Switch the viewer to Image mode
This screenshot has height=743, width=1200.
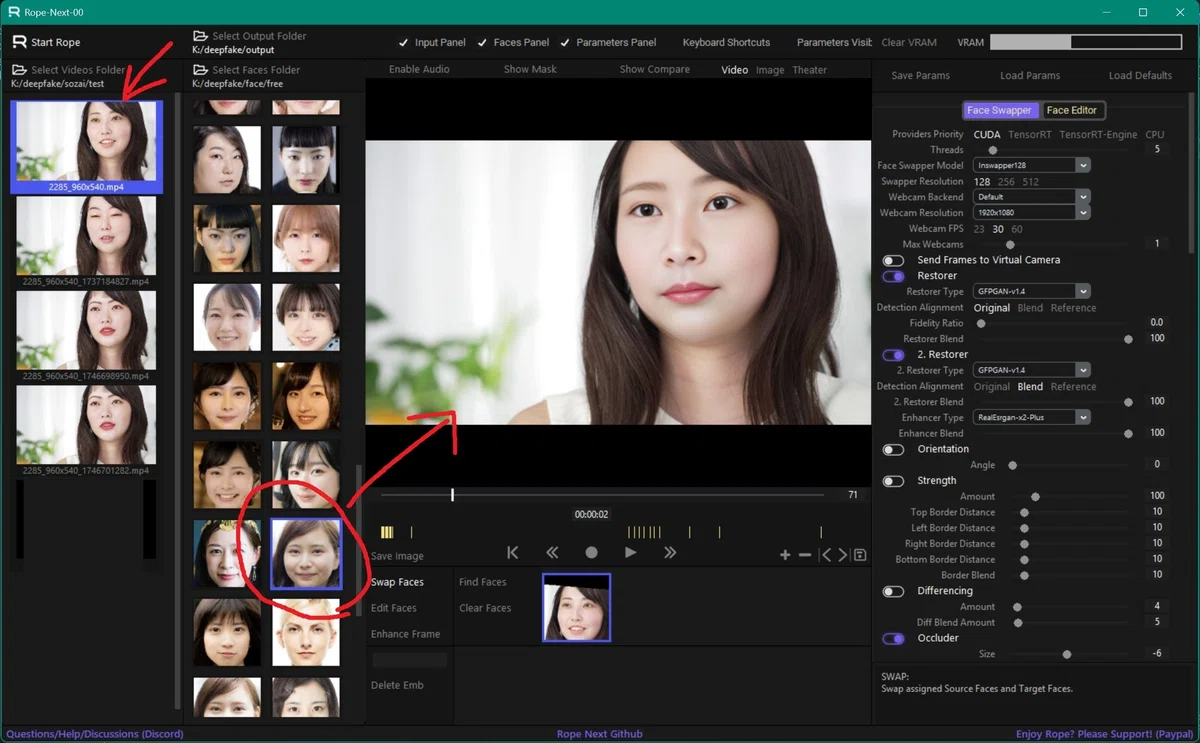(x=770, y=70)
